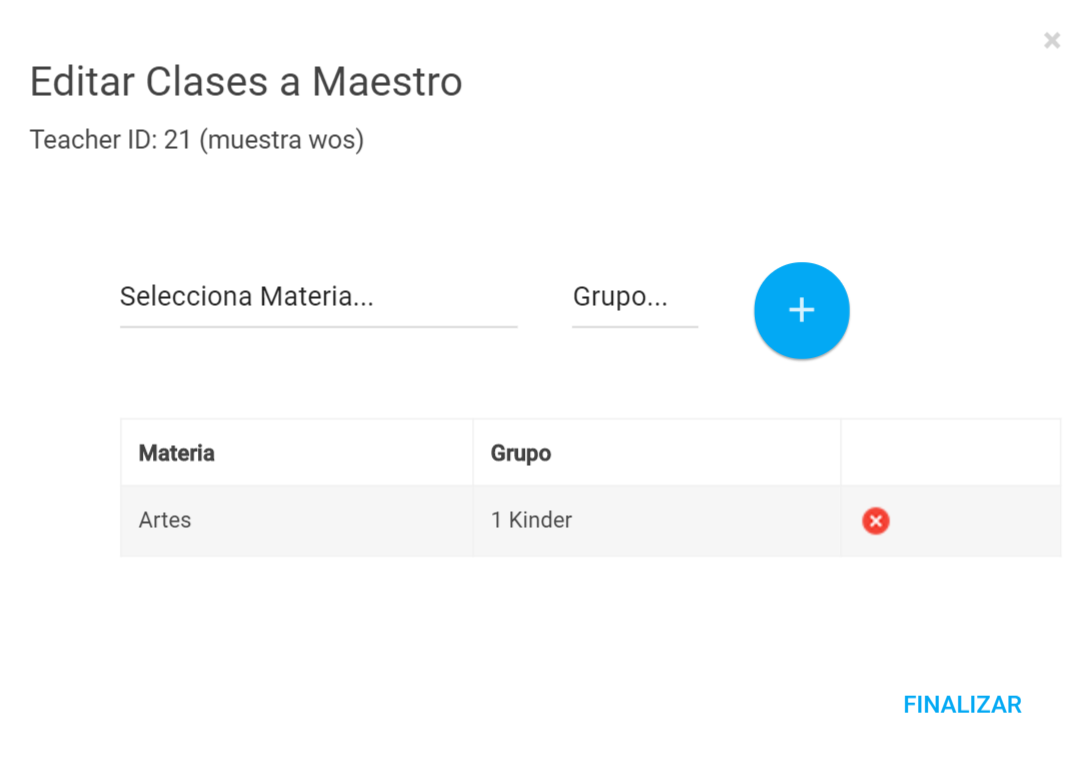Remove the 1 Kinder assignment via red circle
This screenshot has height=767, width=1090.
[875, 521]
